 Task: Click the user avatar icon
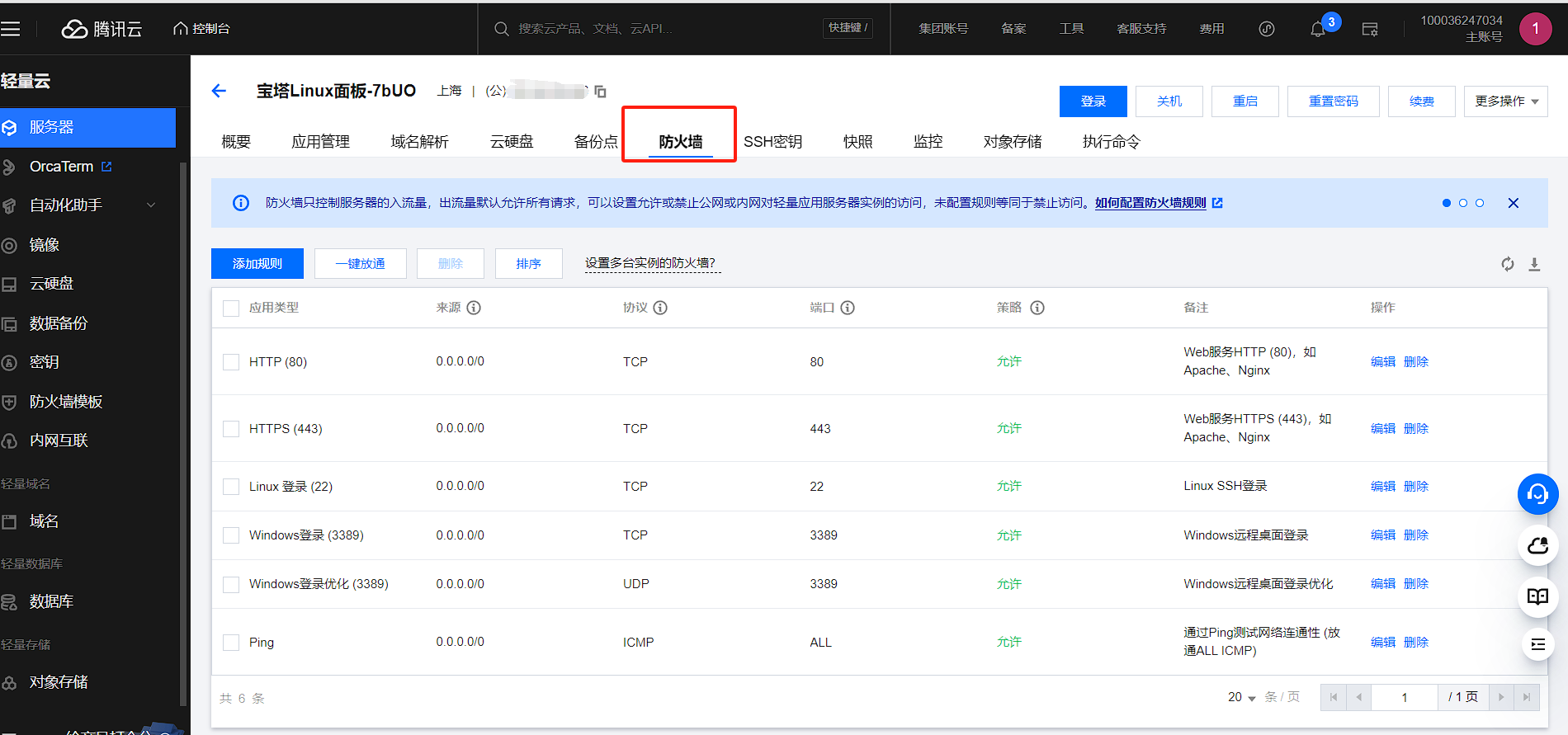[1536, 29]
